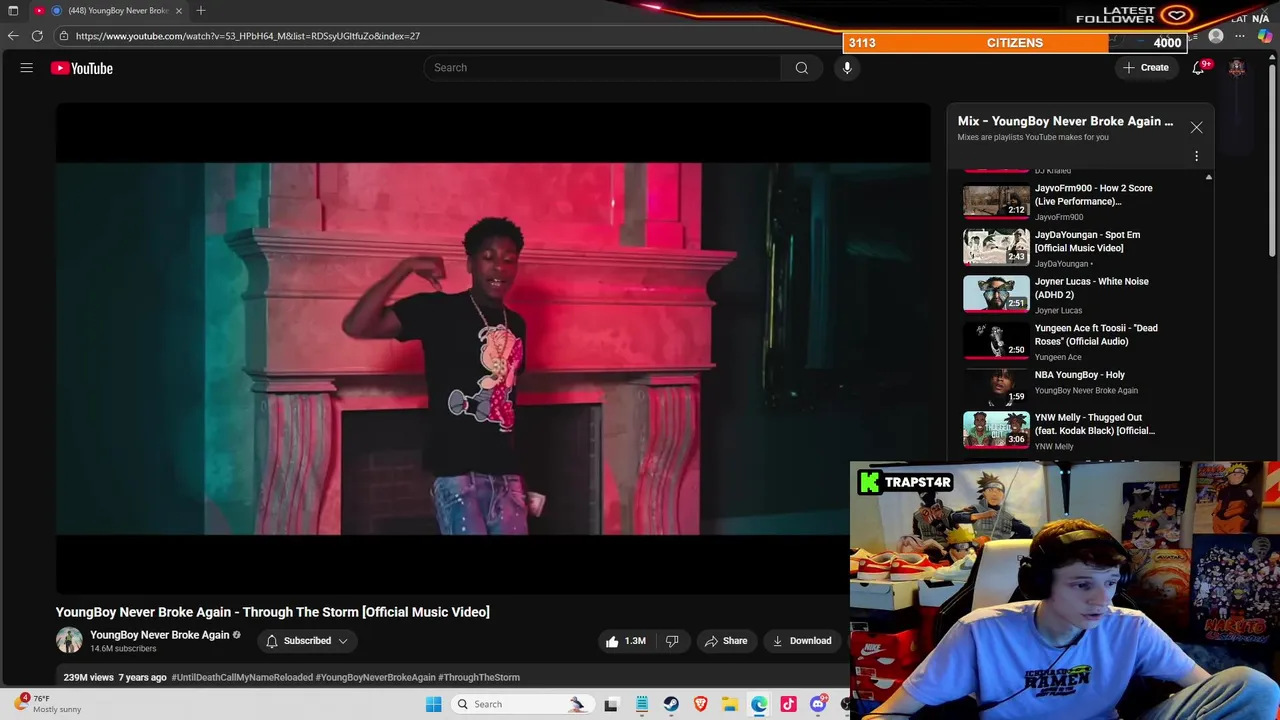Click the '239M views 7 years ago' text
The image size is (1280, 720).
(x=115, y=677)
